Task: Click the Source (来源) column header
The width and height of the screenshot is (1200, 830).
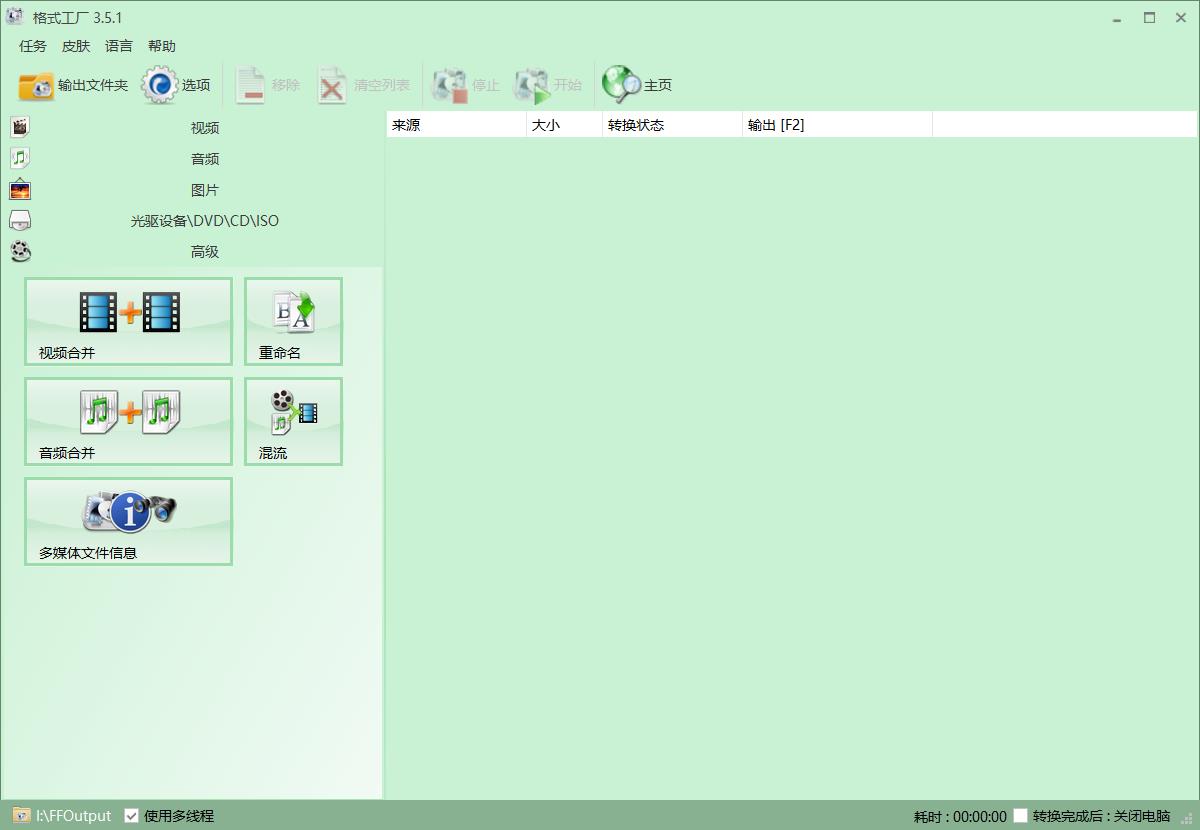Action: tap(455, 125)
